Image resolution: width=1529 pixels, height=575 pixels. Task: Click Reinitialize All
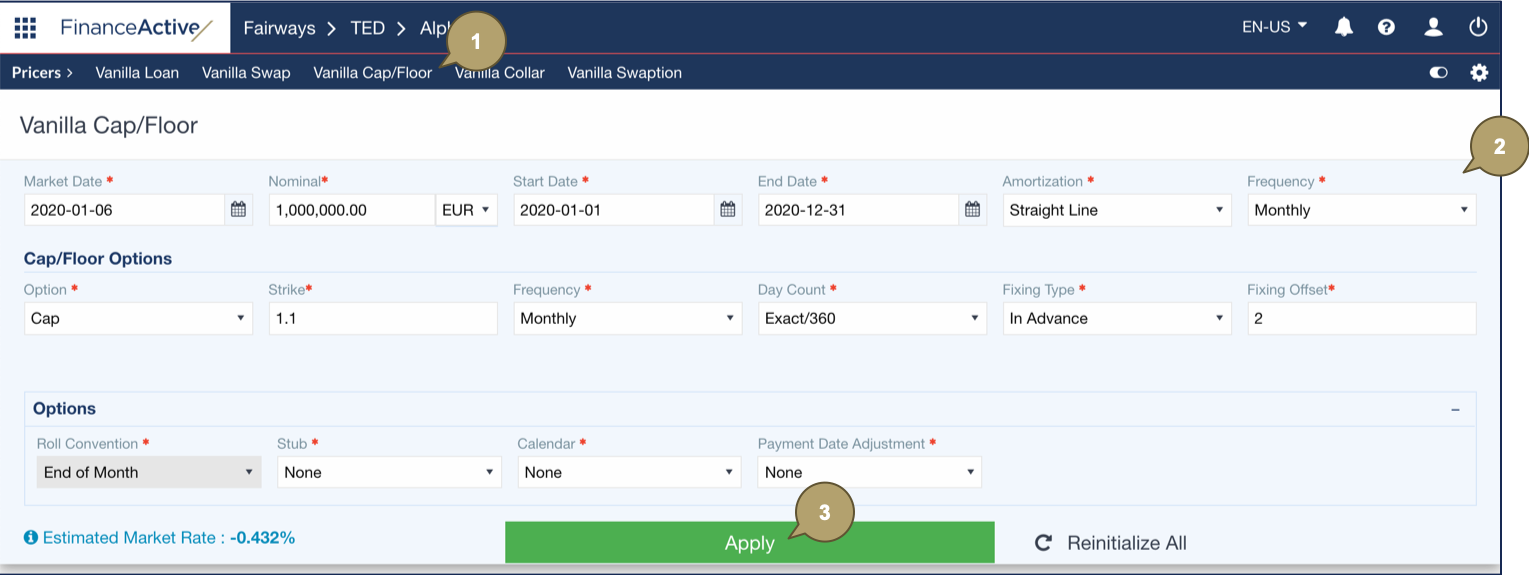[1111, 543]
